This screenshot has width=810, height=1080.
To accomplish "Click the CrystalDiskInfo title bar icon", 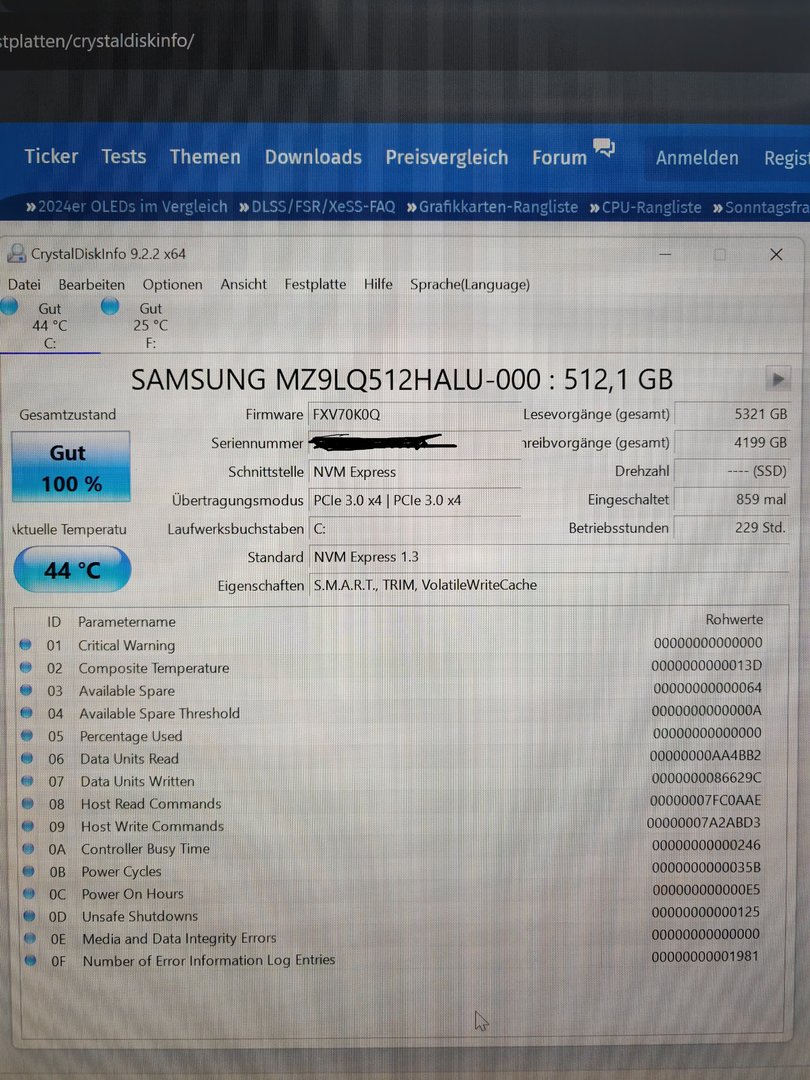I will (x=16, y=253).
